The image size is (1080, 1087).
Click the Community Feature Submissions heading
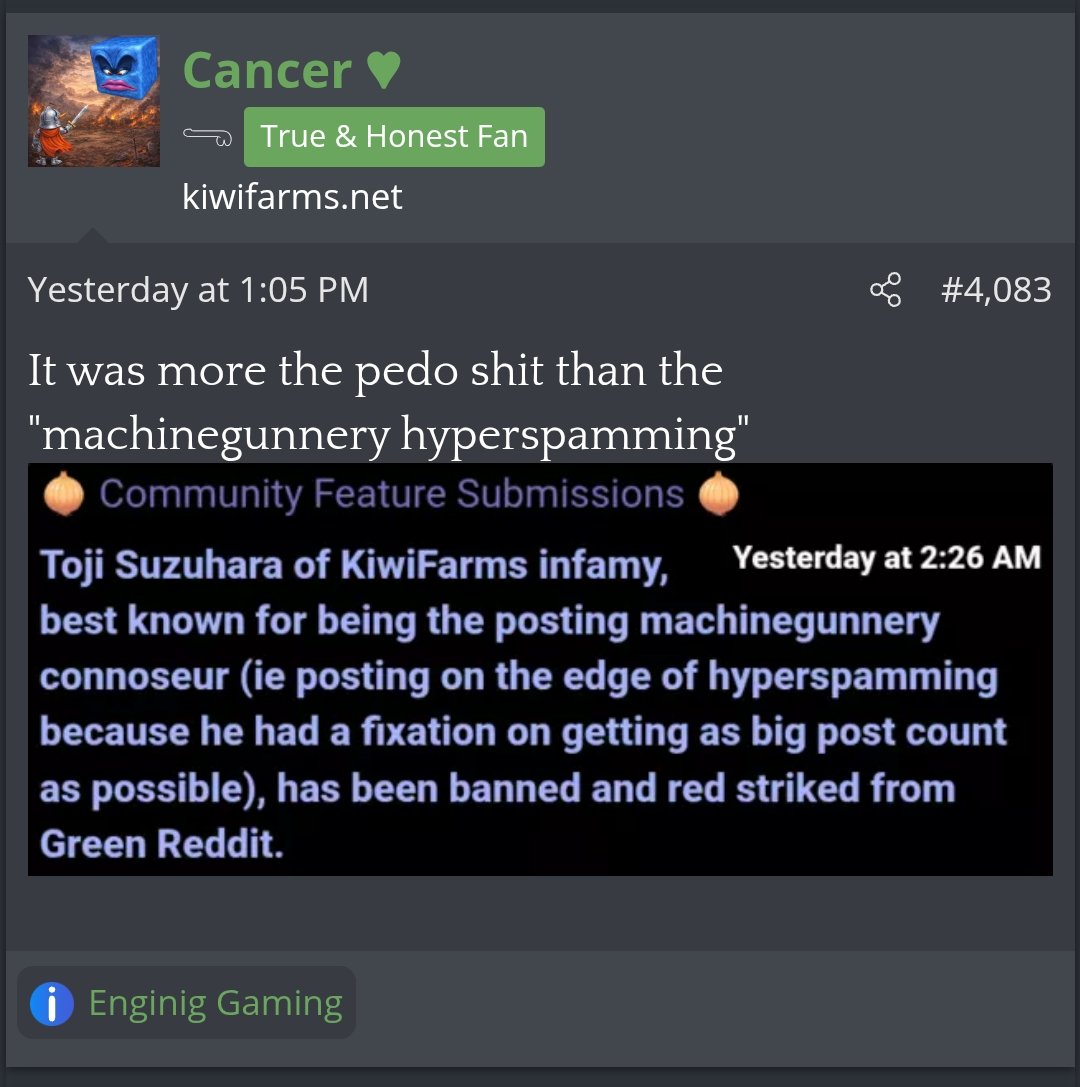coord(392,494)
